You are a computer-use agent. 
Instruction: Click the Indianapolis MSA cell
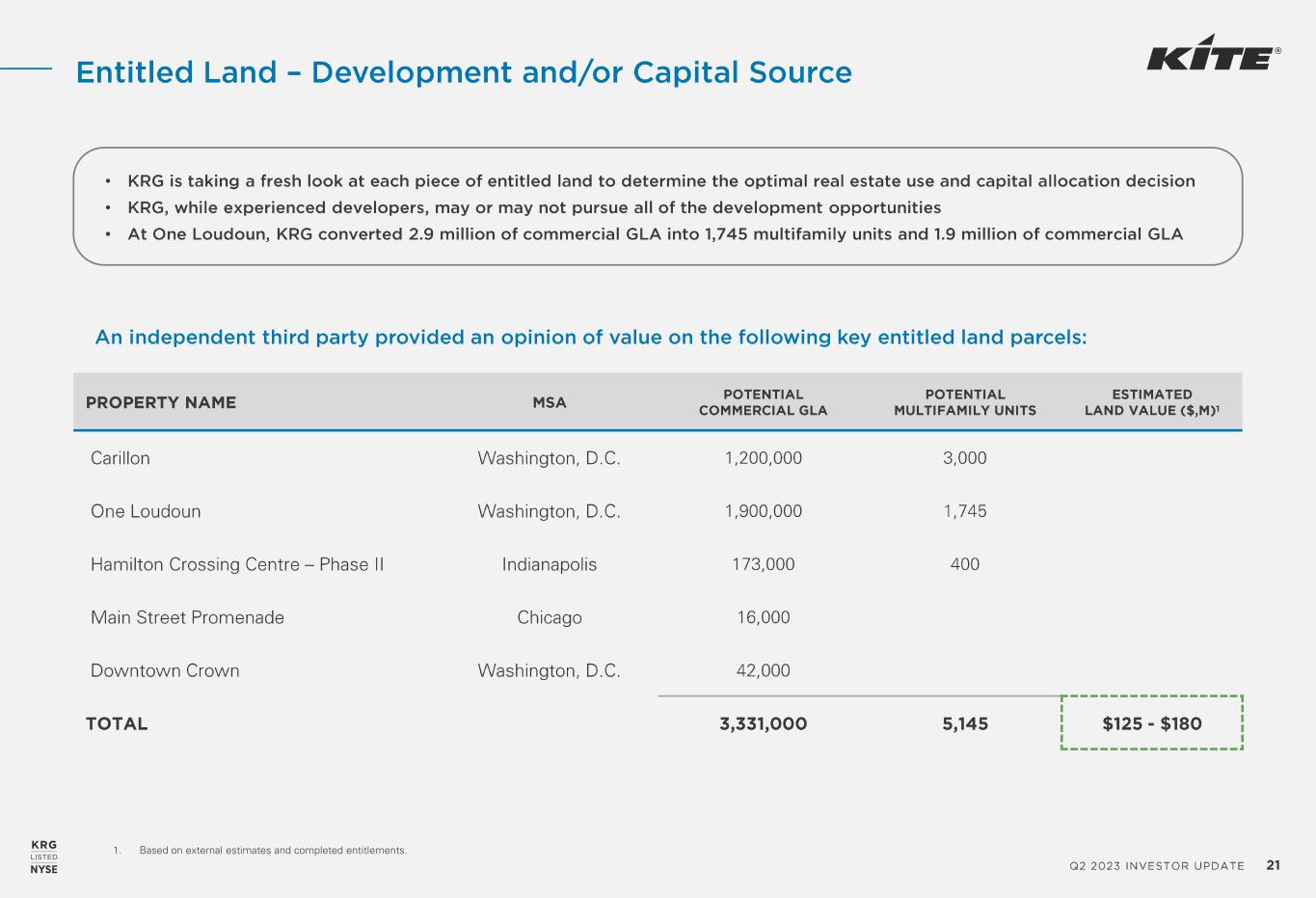coord(550,564)
